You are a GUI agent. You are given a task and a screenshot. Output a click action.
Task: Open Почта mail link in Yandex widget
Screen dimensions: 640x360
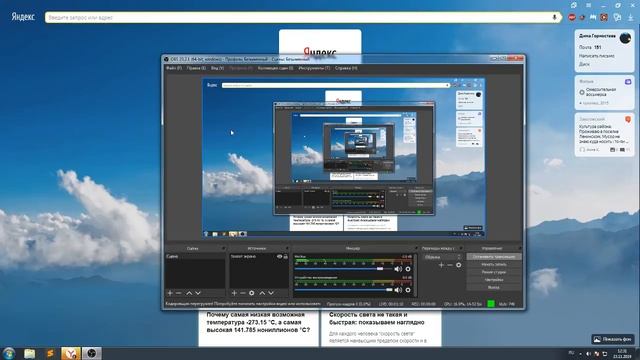[x=585, y=47]
